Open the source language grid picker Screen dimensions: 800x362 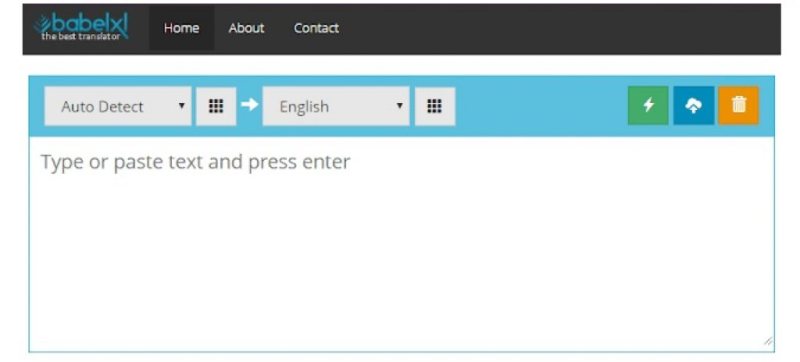[216, 106]
